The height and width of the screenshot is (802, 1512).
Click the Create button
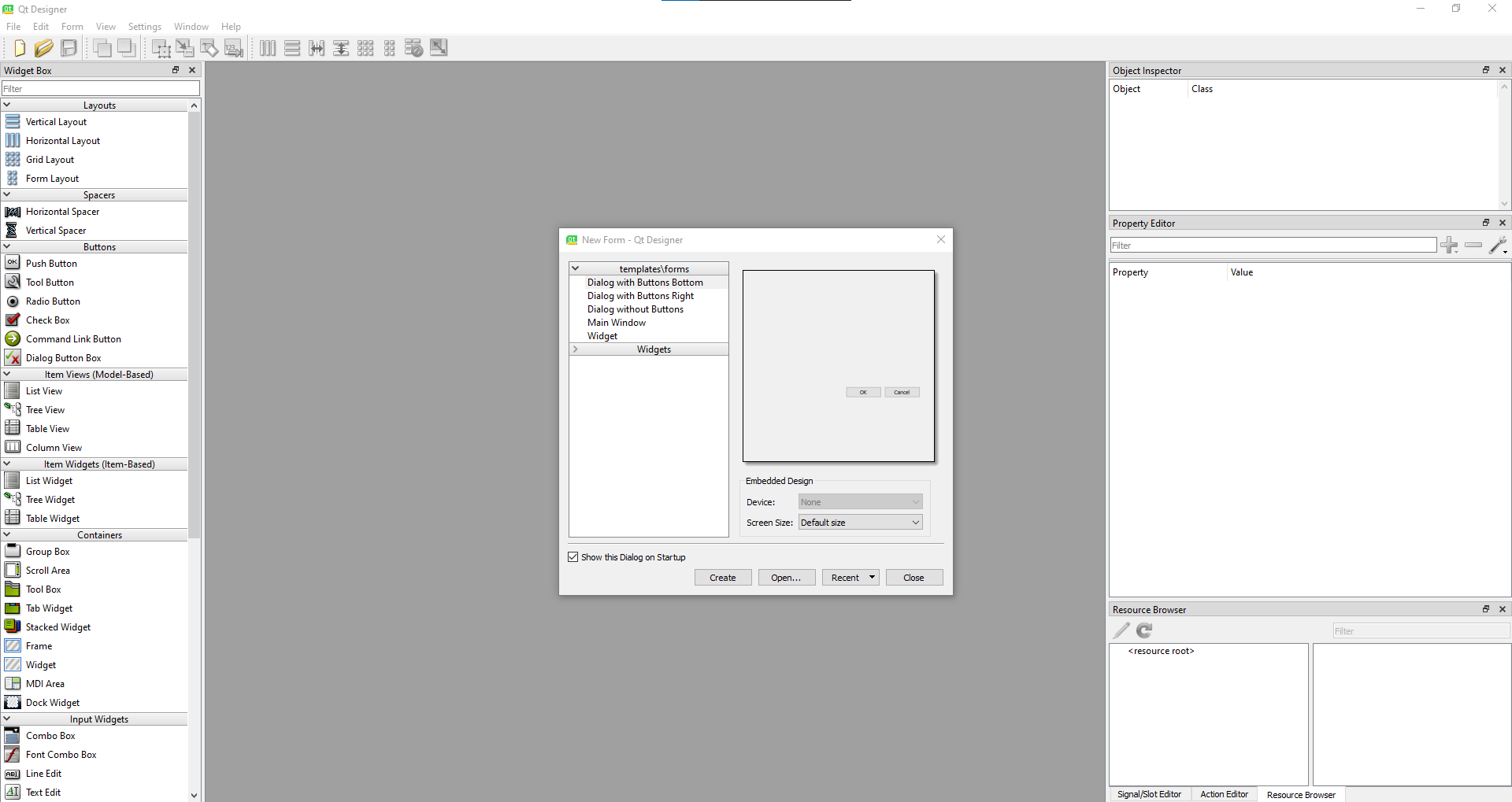coord(723,578)
